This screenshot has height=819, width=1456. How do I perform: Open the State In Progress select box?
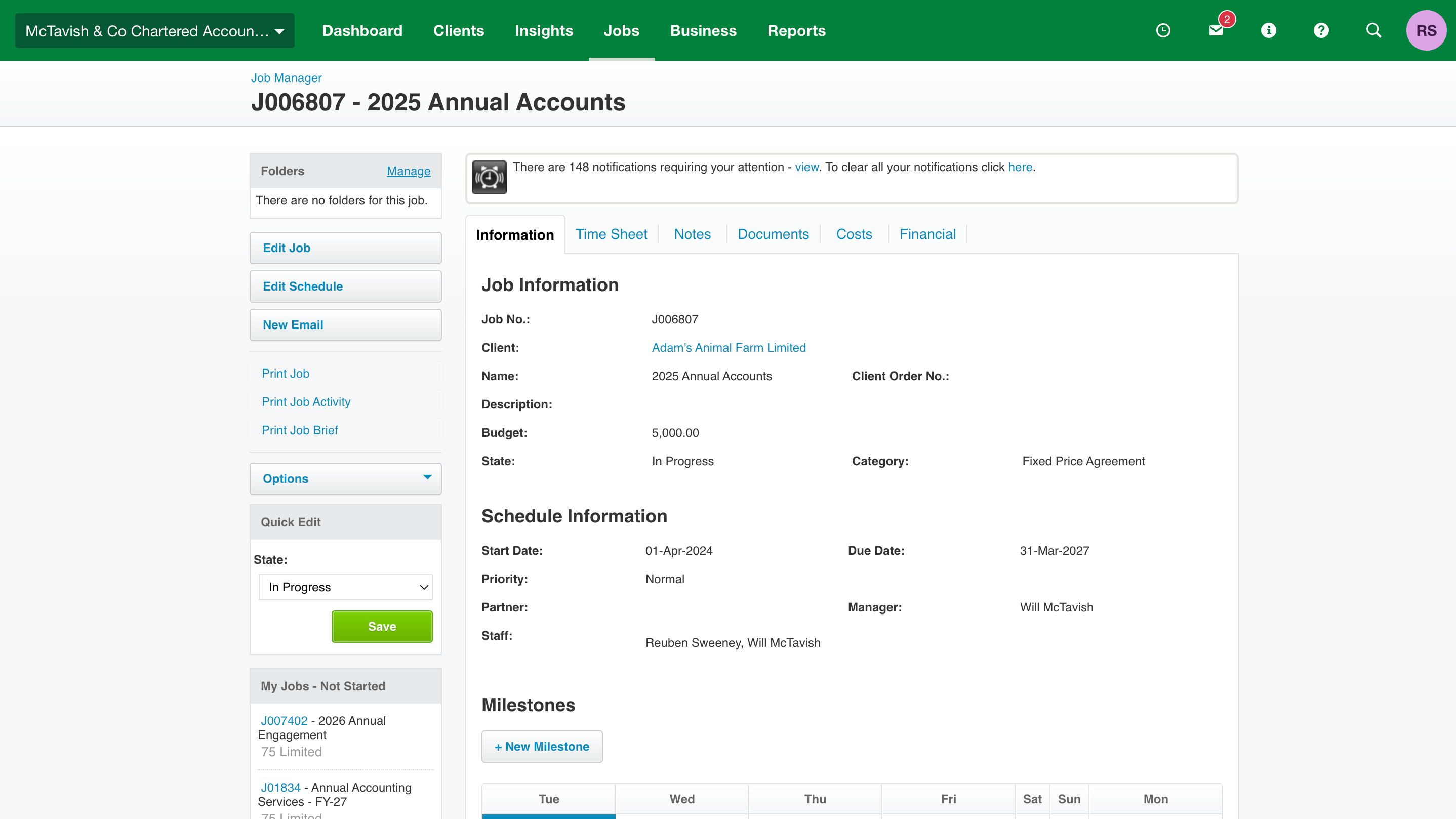(x=345, y=587)
